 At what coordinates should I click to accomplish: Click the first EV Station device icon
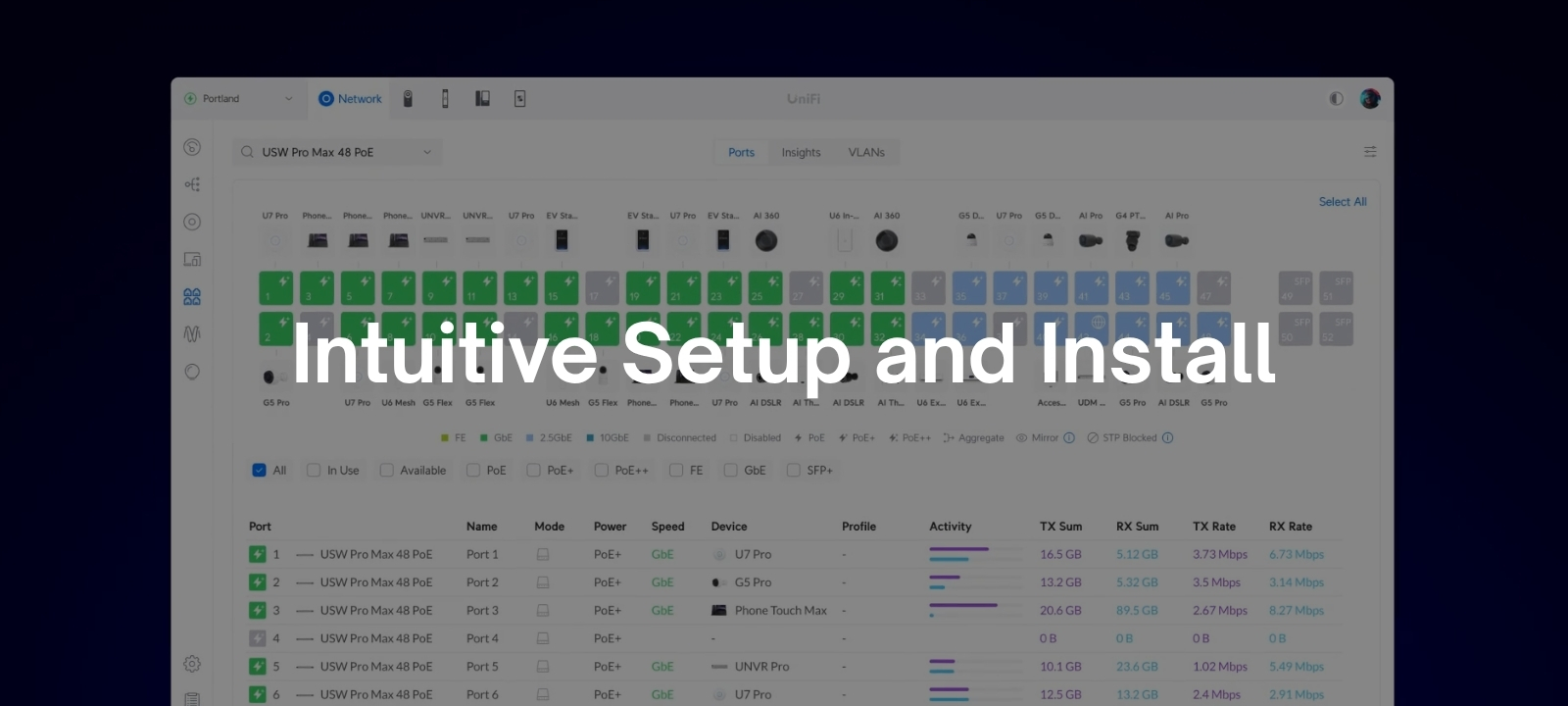[562, 240]
